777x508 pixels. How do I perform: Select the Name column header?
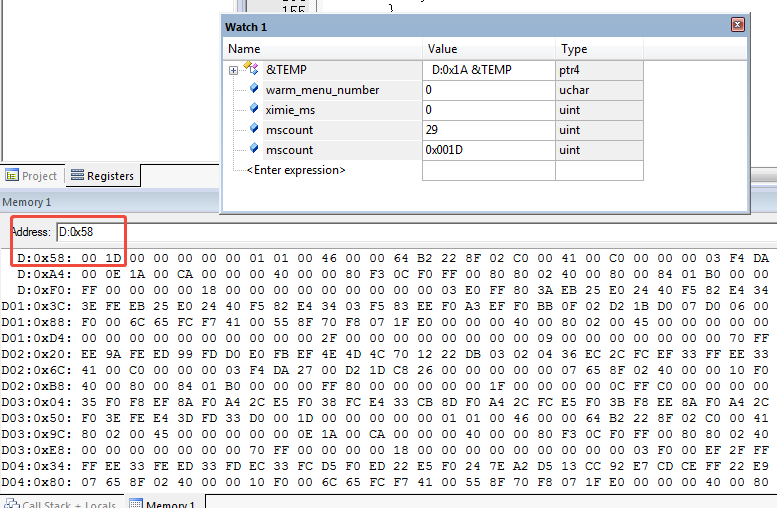point(320,49)
